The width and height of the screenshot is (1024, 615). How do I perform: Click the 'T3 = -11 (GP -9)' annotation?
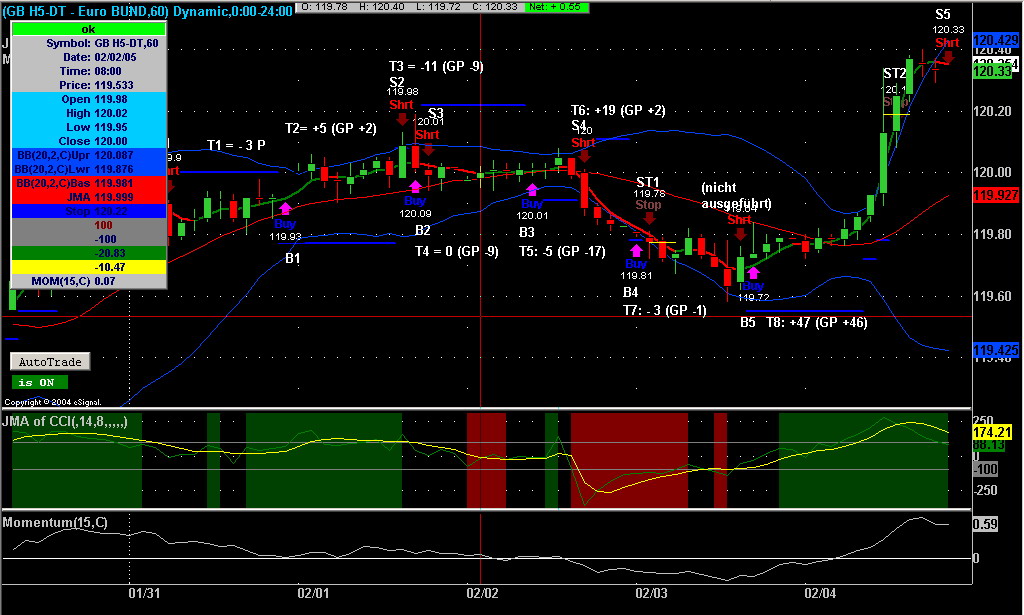(436, 66)
